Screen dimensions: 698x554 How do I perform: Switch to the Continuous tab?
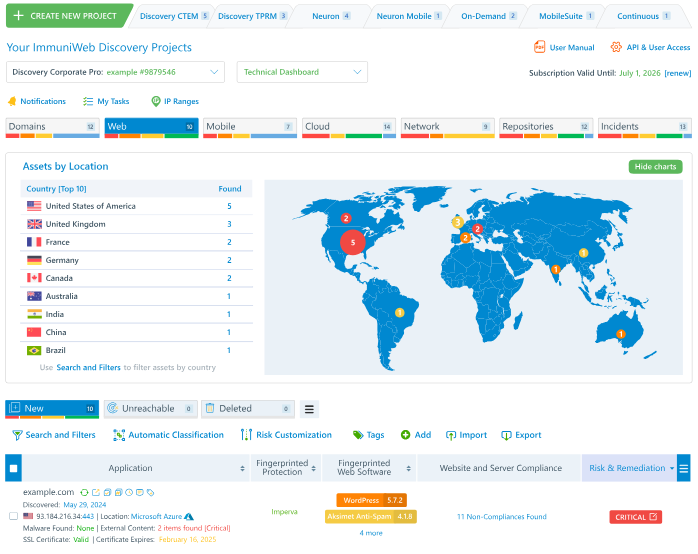[x=644, y=16]
